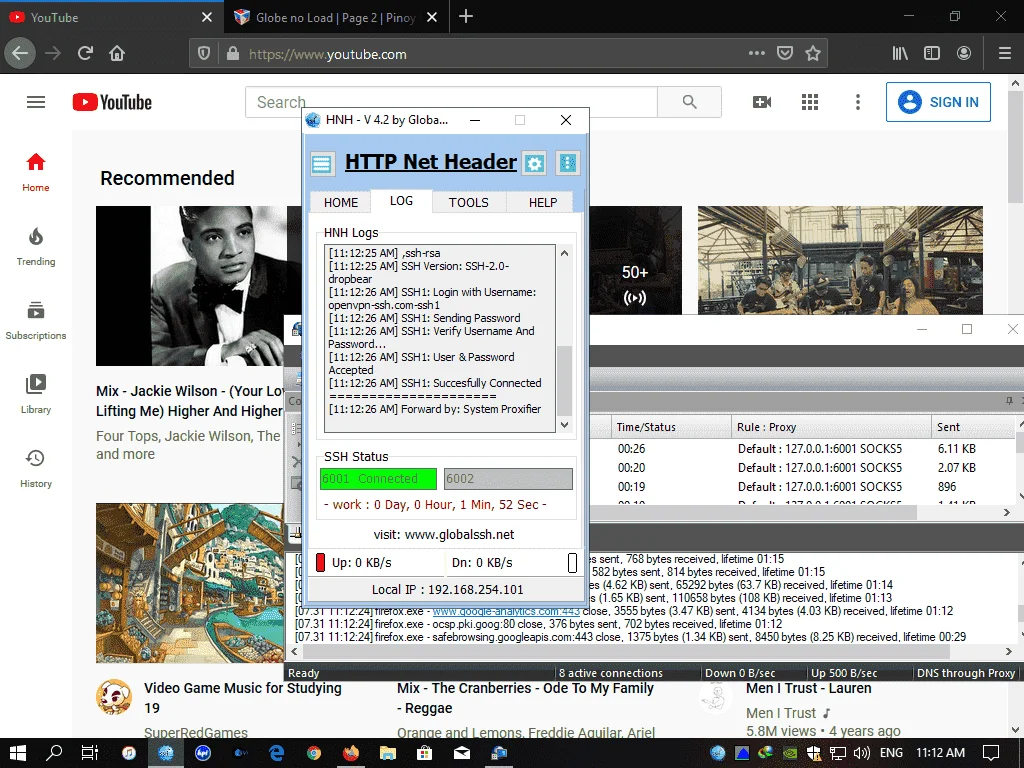Click the red upload indicator in HNH

[320, 562]
